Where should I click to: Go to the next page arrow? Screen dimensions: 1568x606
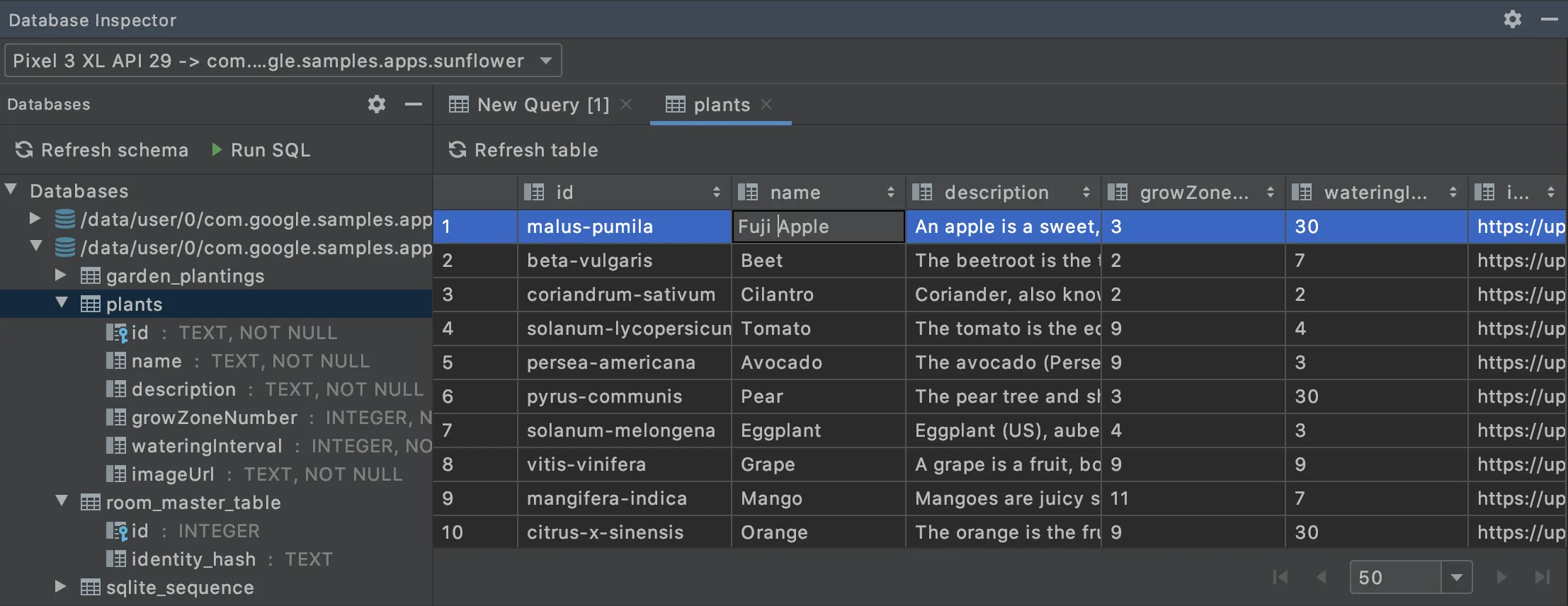pos(1501,577)
